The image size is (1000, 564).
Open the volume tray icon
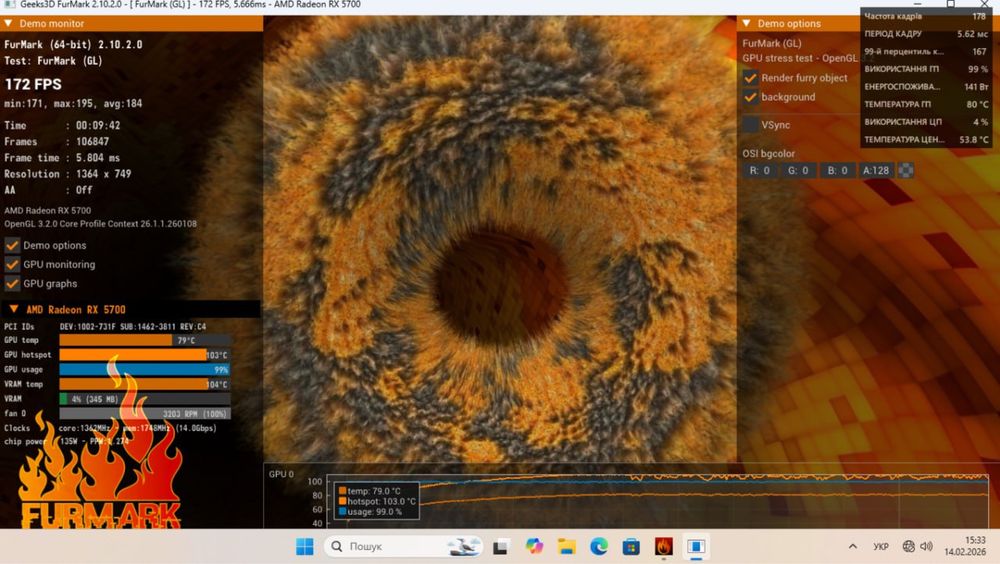tap(927, 547)
